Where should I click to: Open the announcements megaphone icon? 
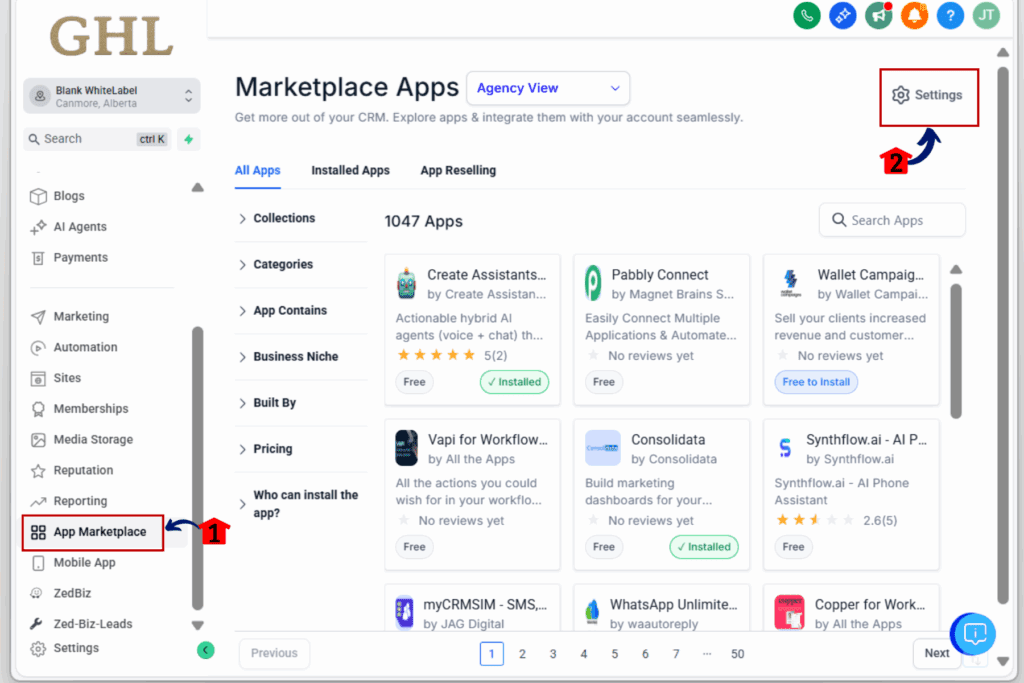pyautogui.click(x=878, y=15)
